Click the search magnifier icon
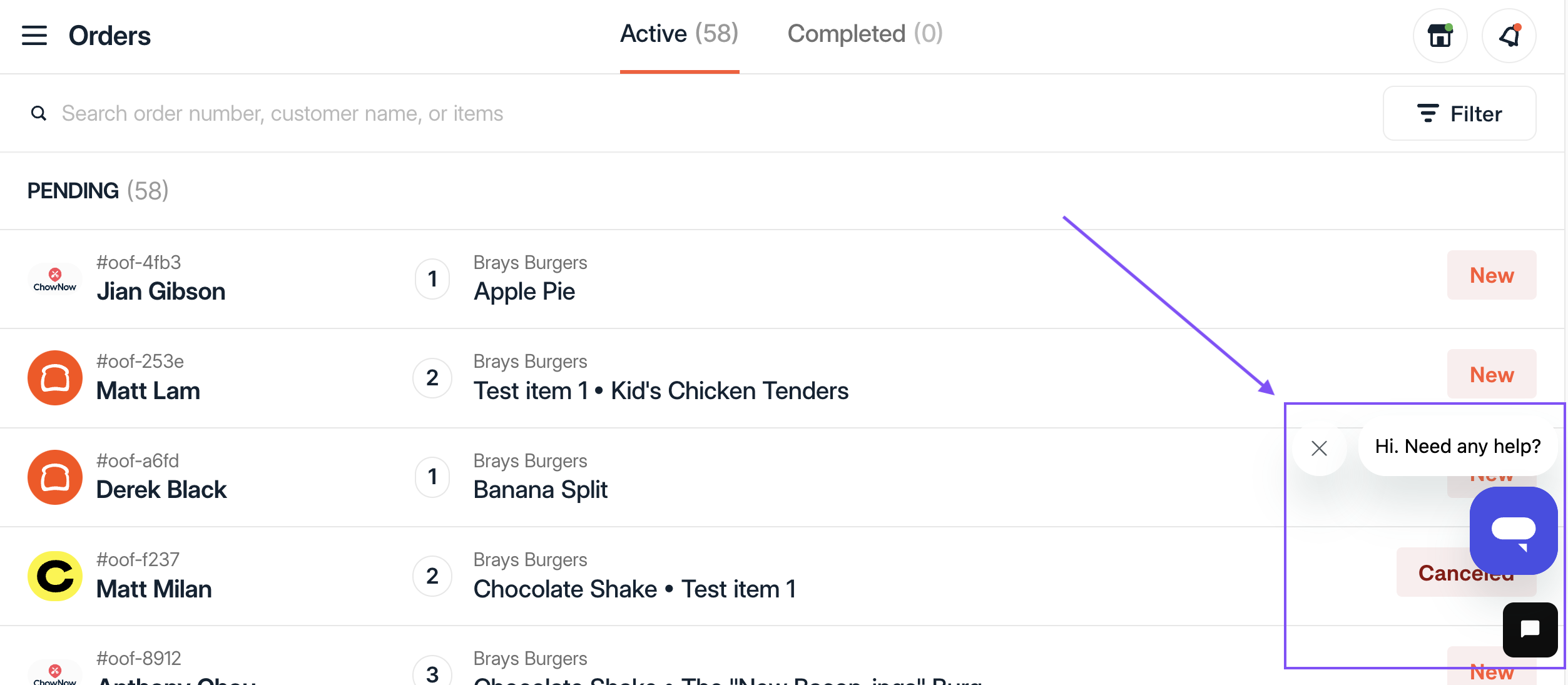The height and width of the screenshot is (685, 1568). coord(39,113)
